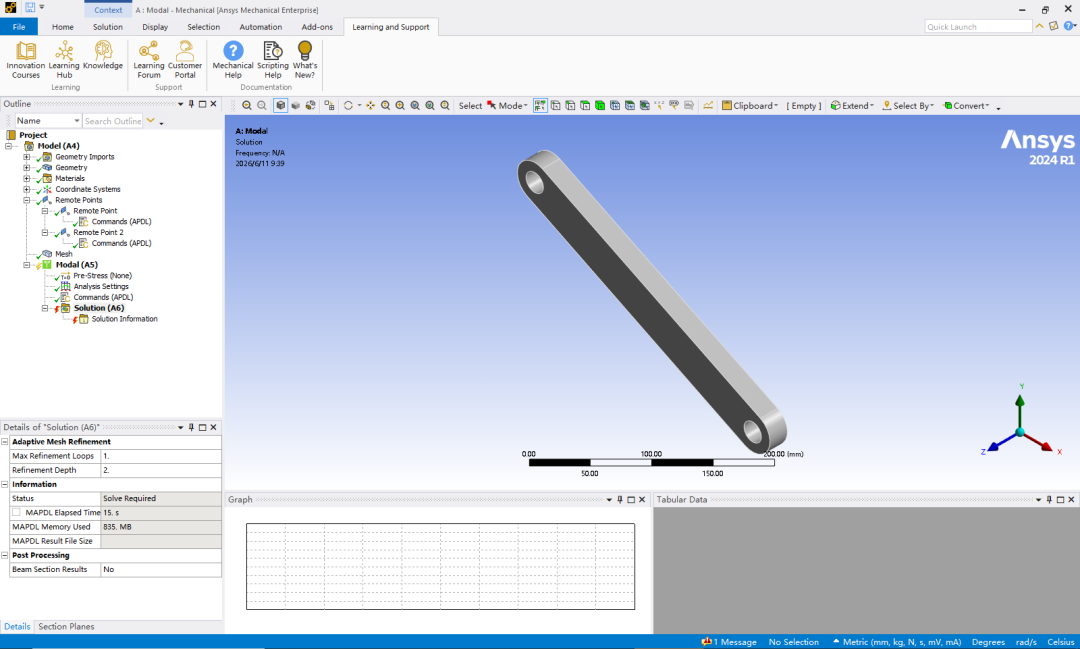Screen dimensions: 1080x649
Task: Maximize the Graph panel
Action: tap(631, 499)
